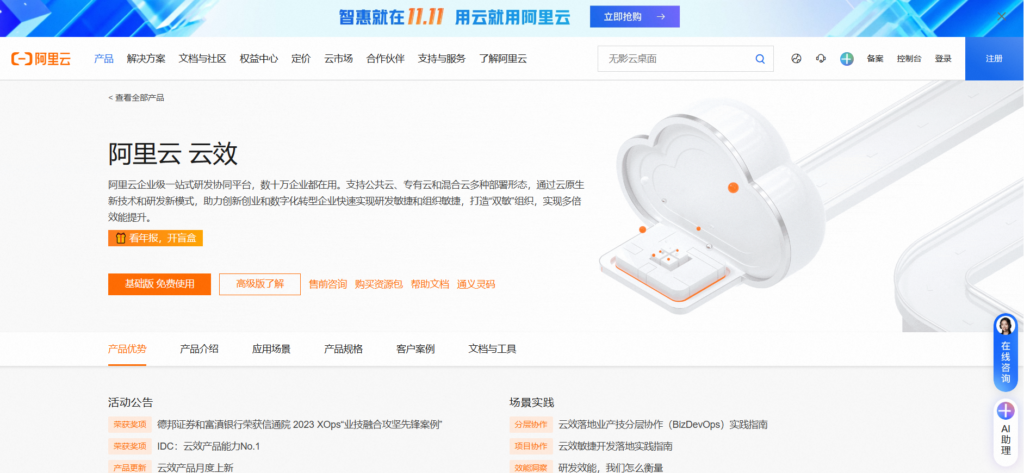Open the AI助理 floating assistant icon

point(1006,411)
